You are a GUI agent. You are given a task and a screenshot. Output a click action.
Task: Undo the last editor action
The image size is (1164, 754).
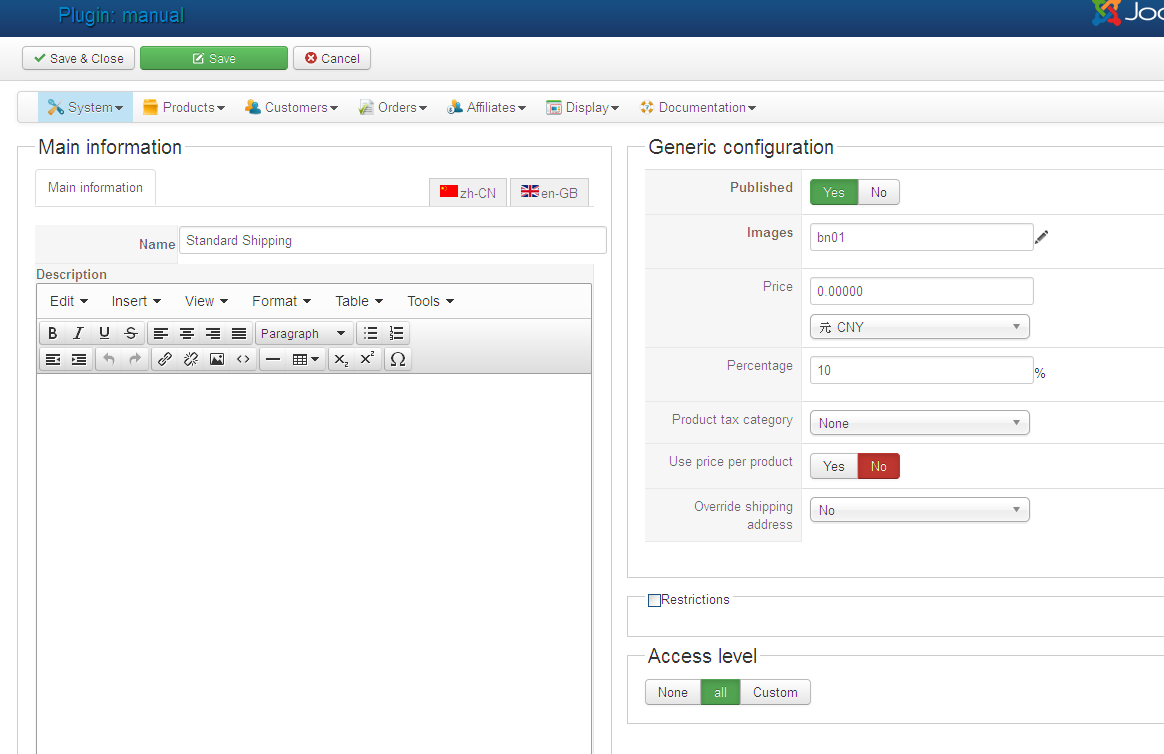(109, 359)
